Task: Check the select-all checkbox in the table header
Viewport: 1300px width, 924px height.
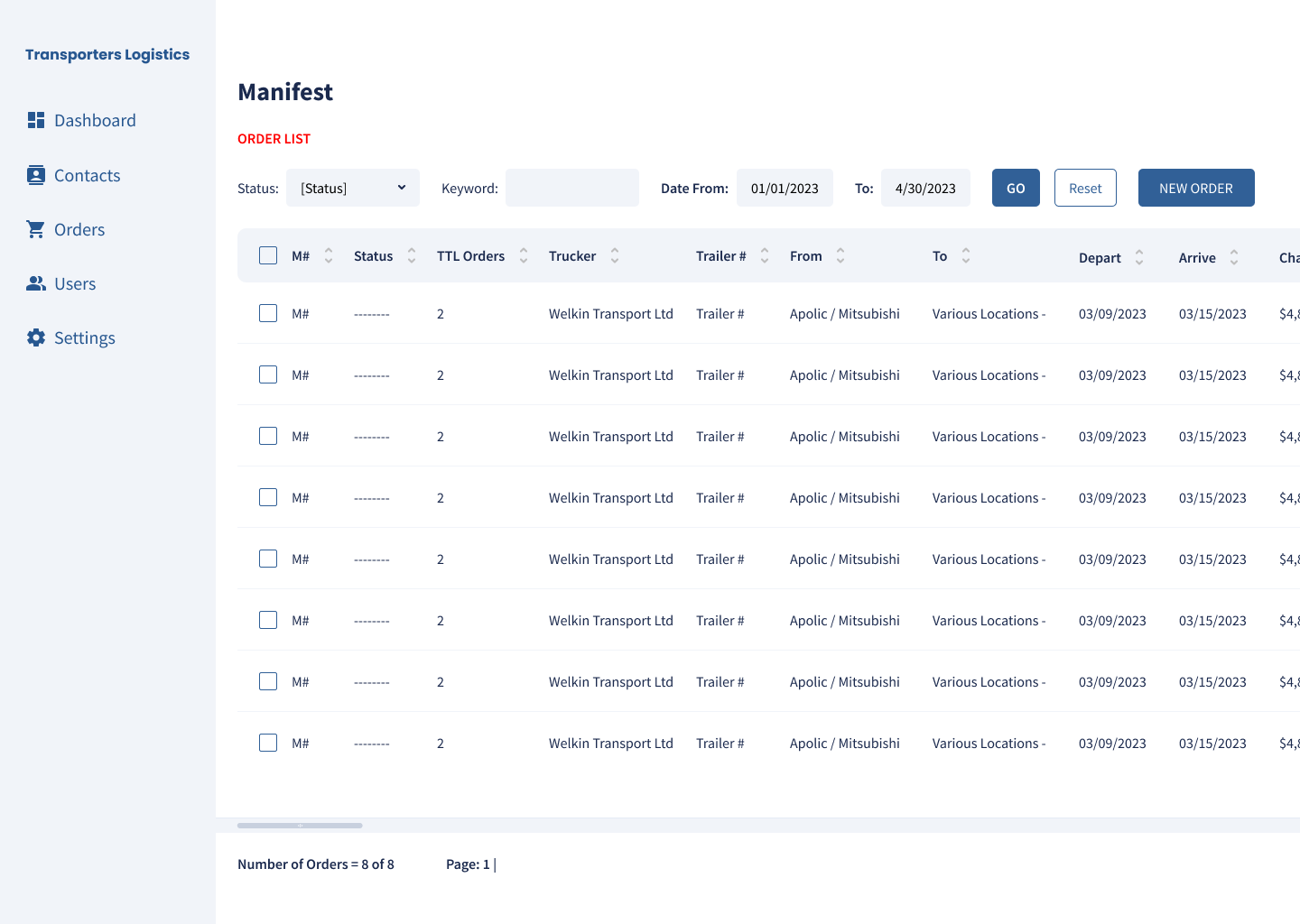Action: point(268,255)
